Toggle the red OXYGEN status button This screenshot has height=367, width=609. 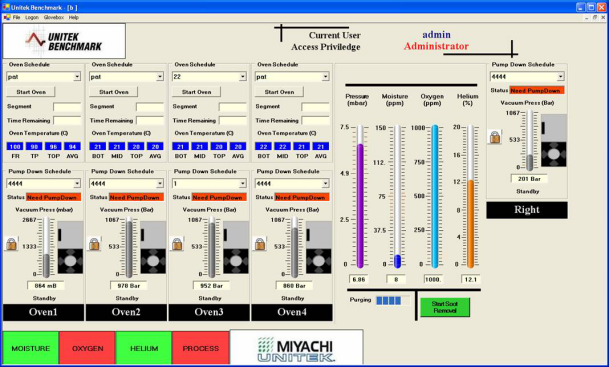[87, 348]
